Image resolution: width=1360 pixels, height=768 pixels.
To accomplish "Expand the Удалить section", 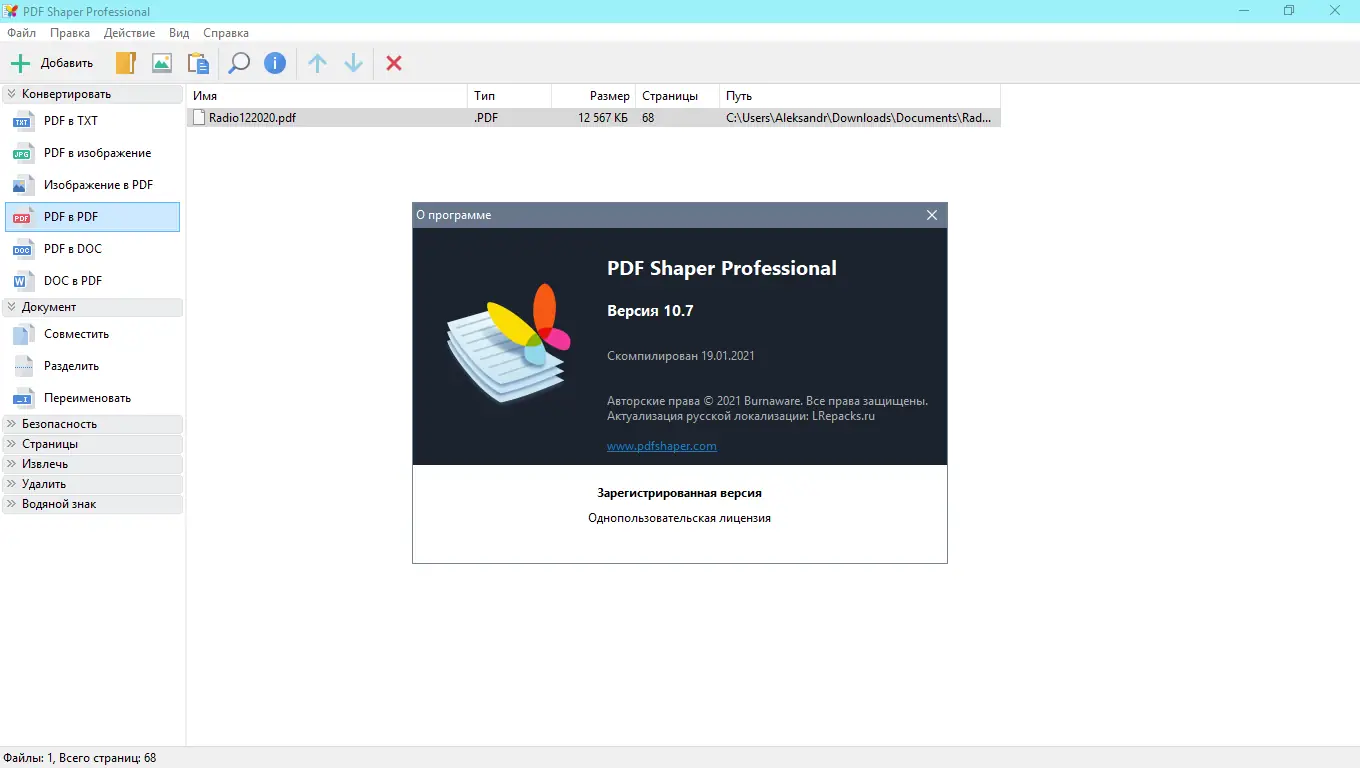I will (x=92, y=484).
